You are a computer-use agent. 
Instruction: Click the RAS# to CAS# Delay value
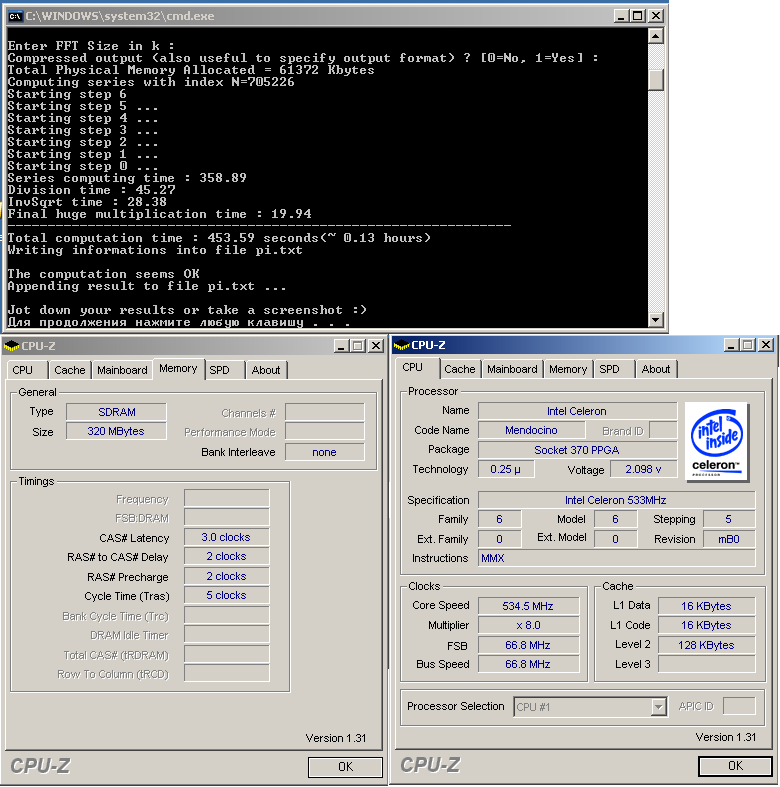coord(226,556)
